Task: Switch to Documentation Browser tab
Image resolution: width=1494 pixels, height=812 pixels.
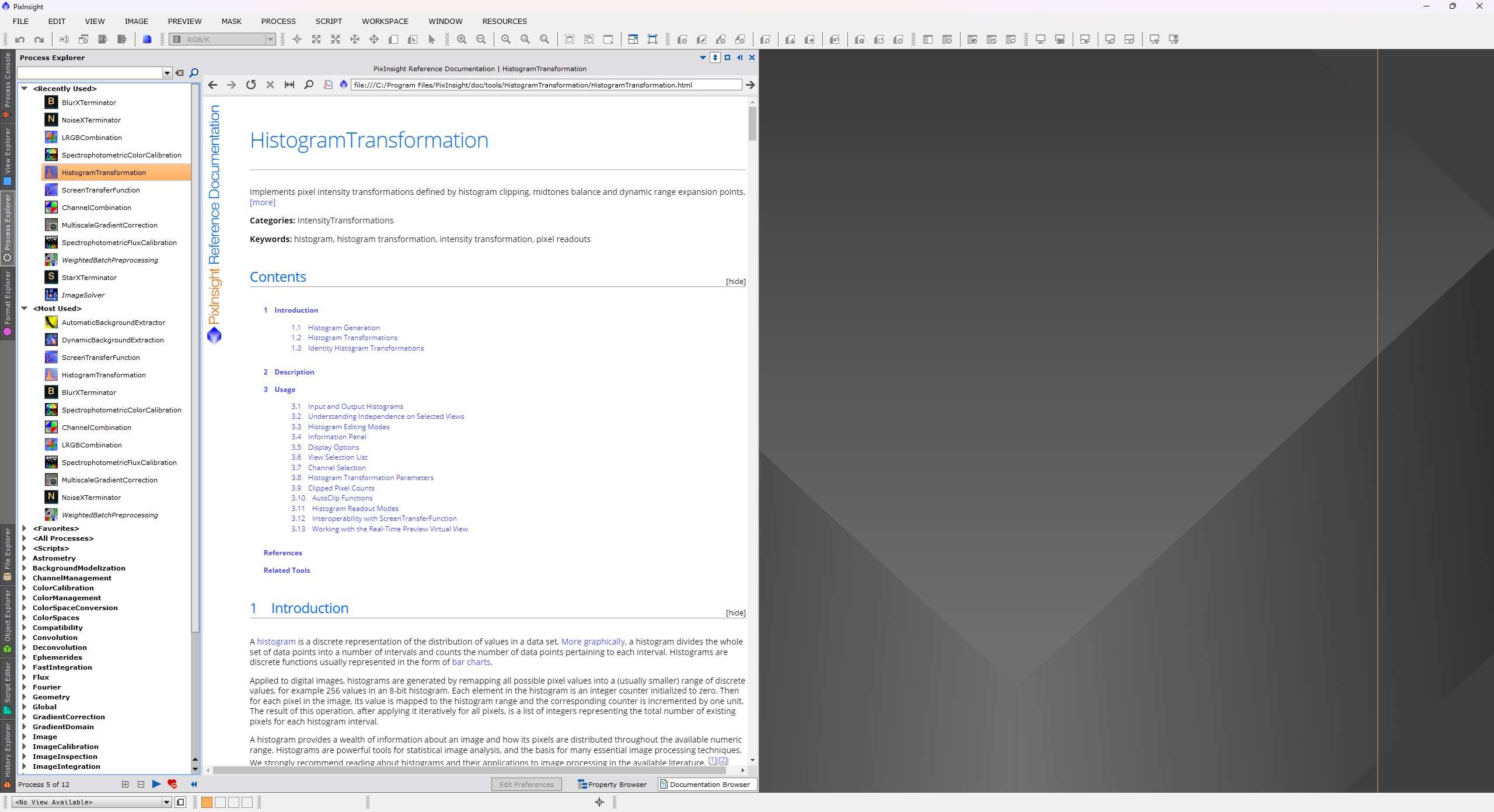Action: (x=708, y=784)
